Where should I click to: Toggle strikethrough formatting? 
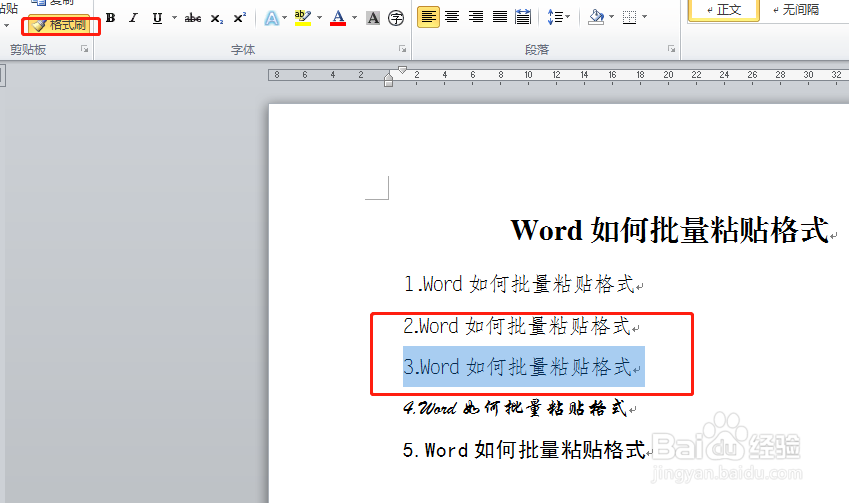(x=193, y=18)
